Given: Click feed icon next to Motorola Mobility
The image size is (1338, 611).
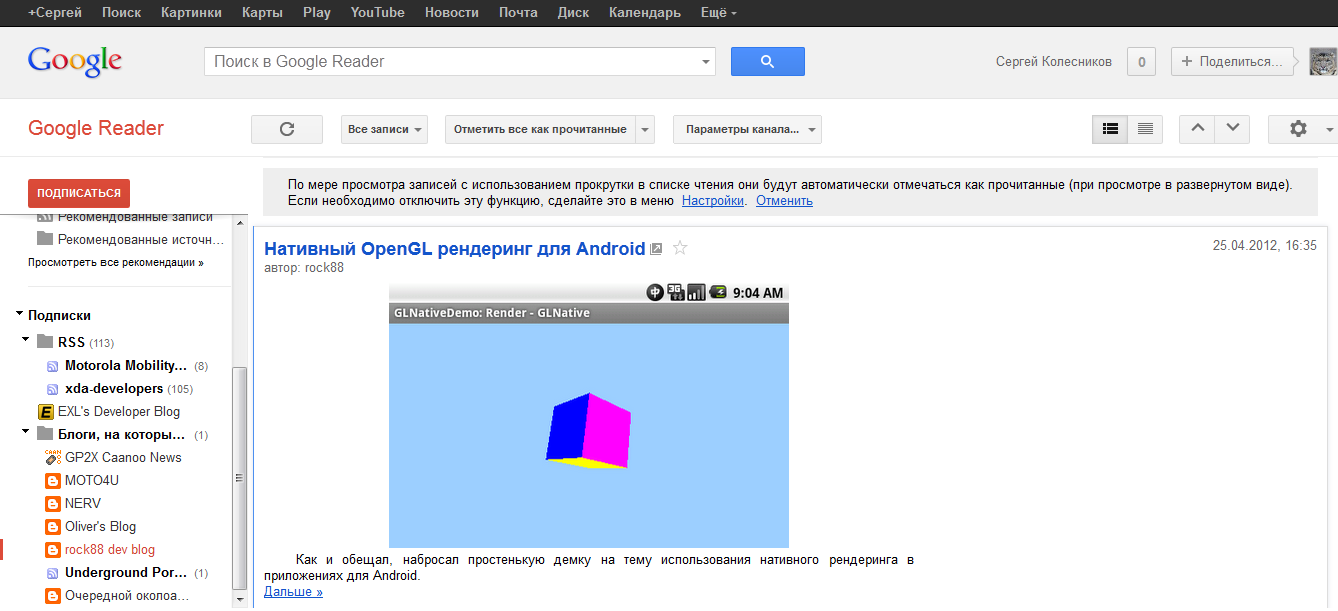Looking at the screenshot, I should (53, 366).
